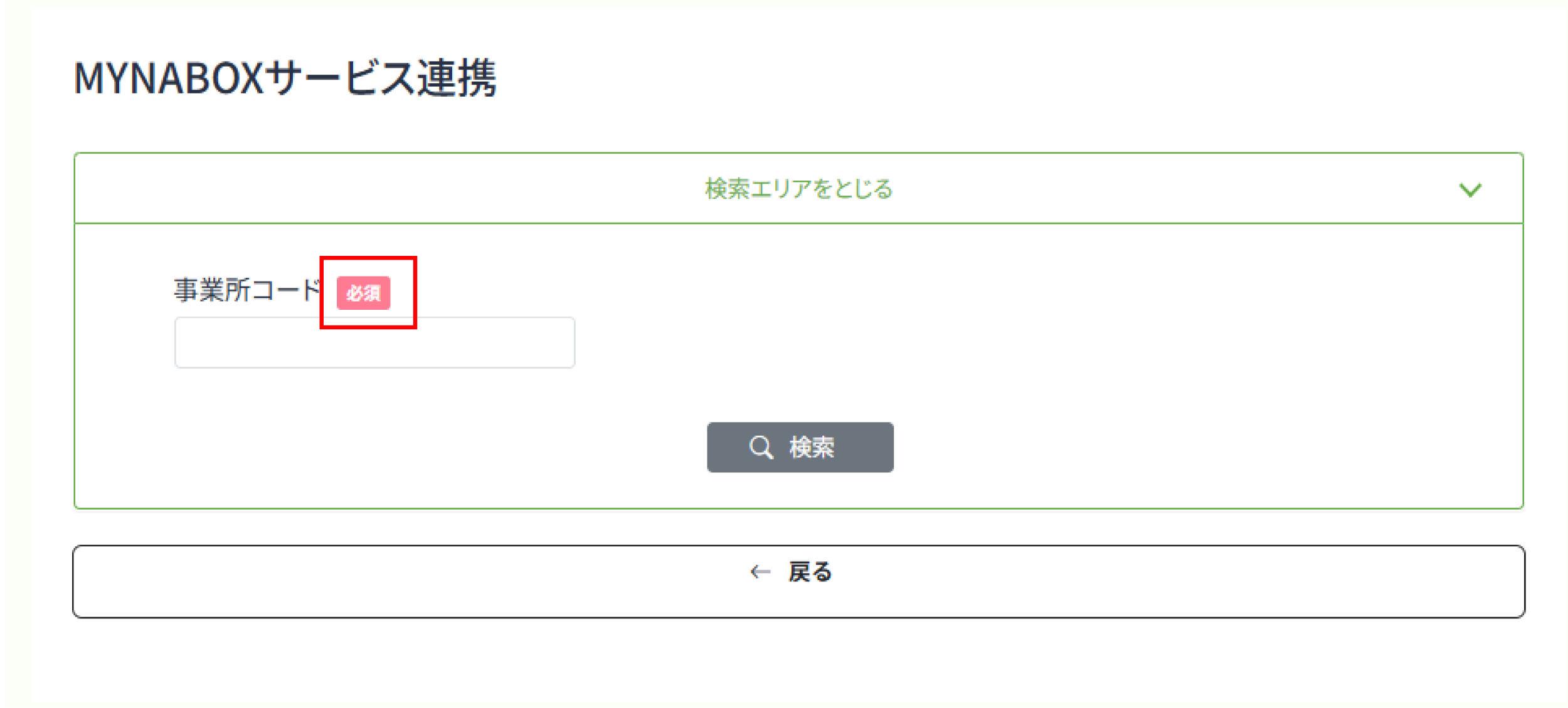Focus the 事業所コード input field

374,342
